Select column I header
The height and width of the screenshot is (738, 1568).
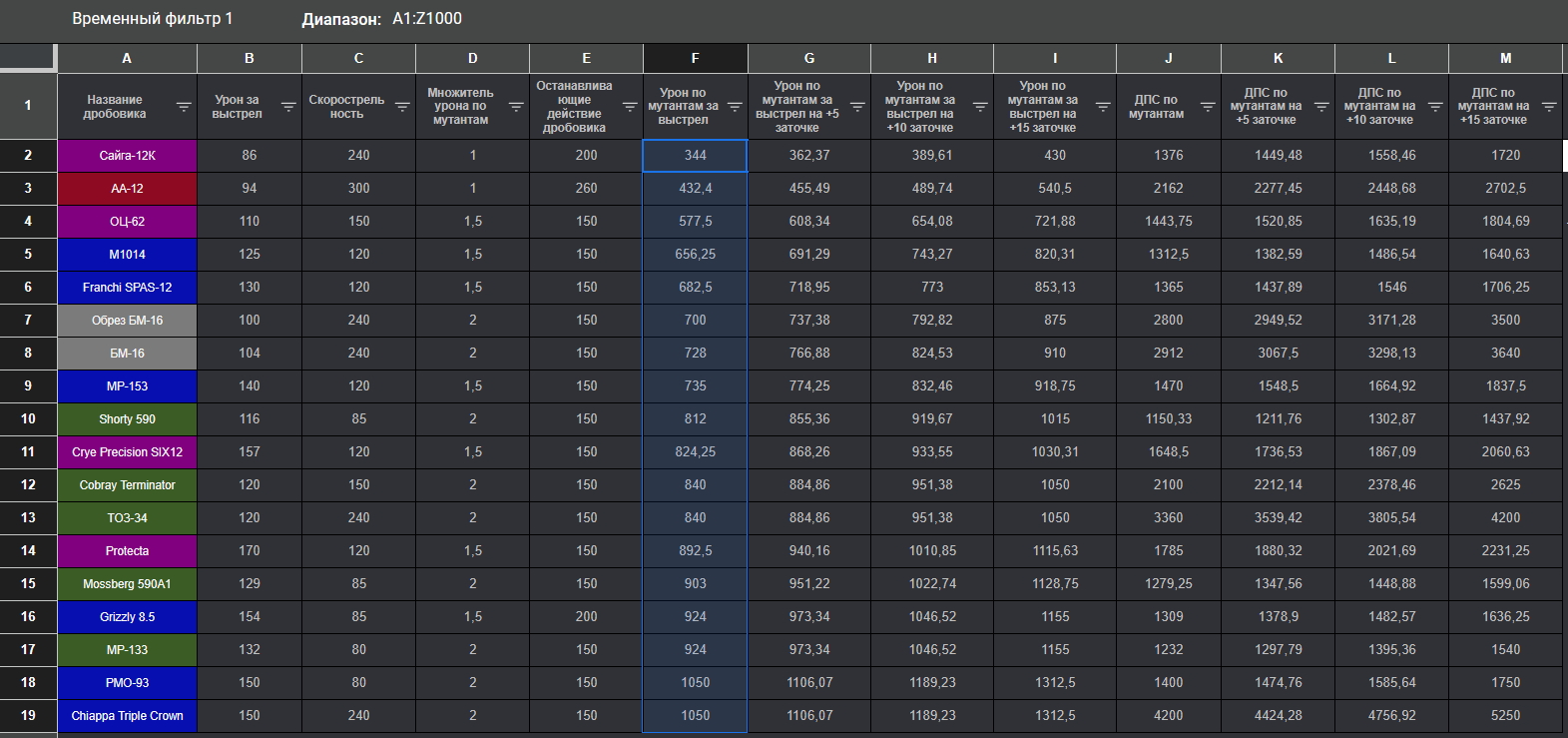click(x=1054, y=58)
